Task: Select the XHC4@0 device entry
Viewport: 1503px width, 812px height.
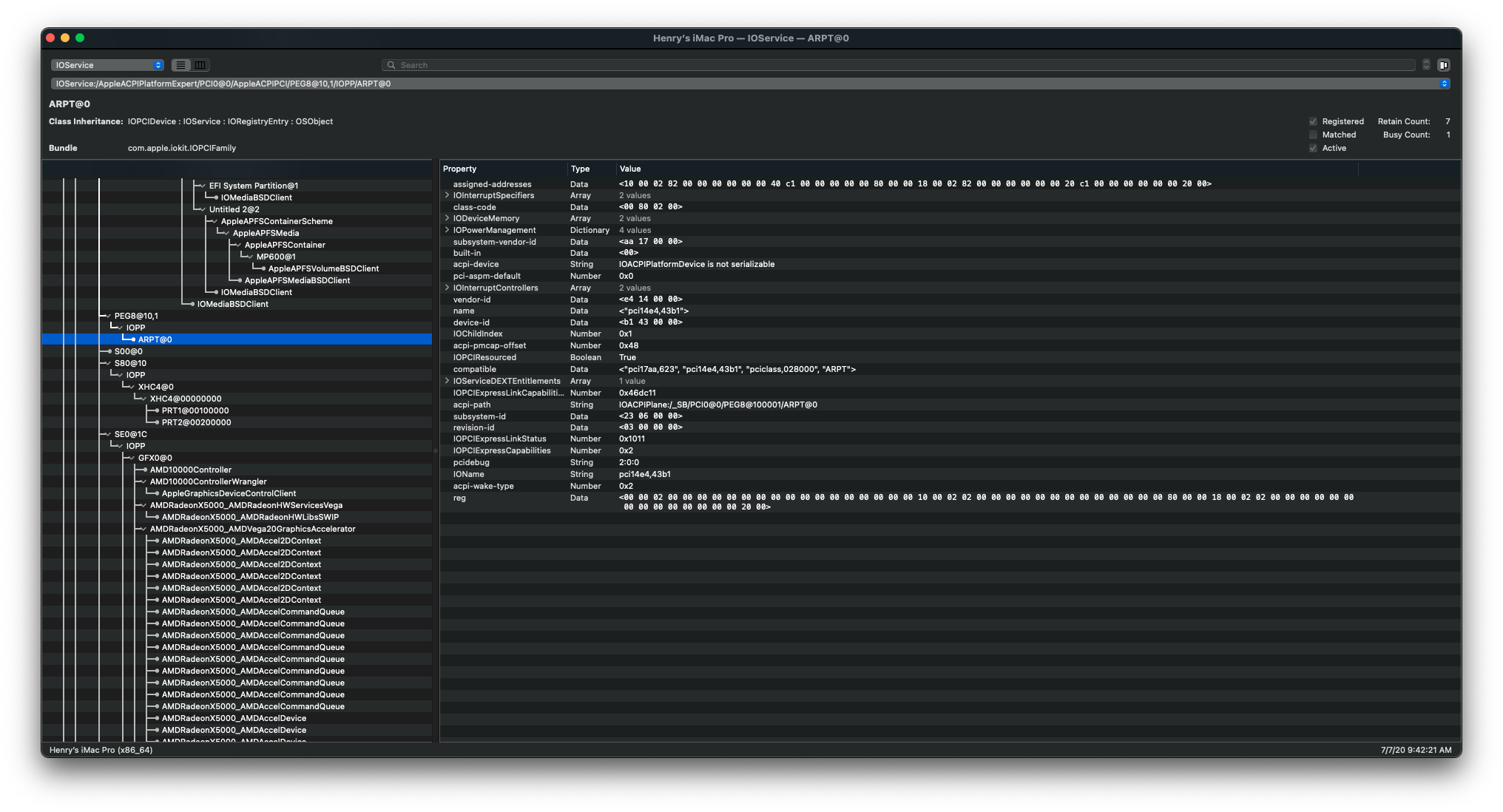Action: [x=155, y=386]
